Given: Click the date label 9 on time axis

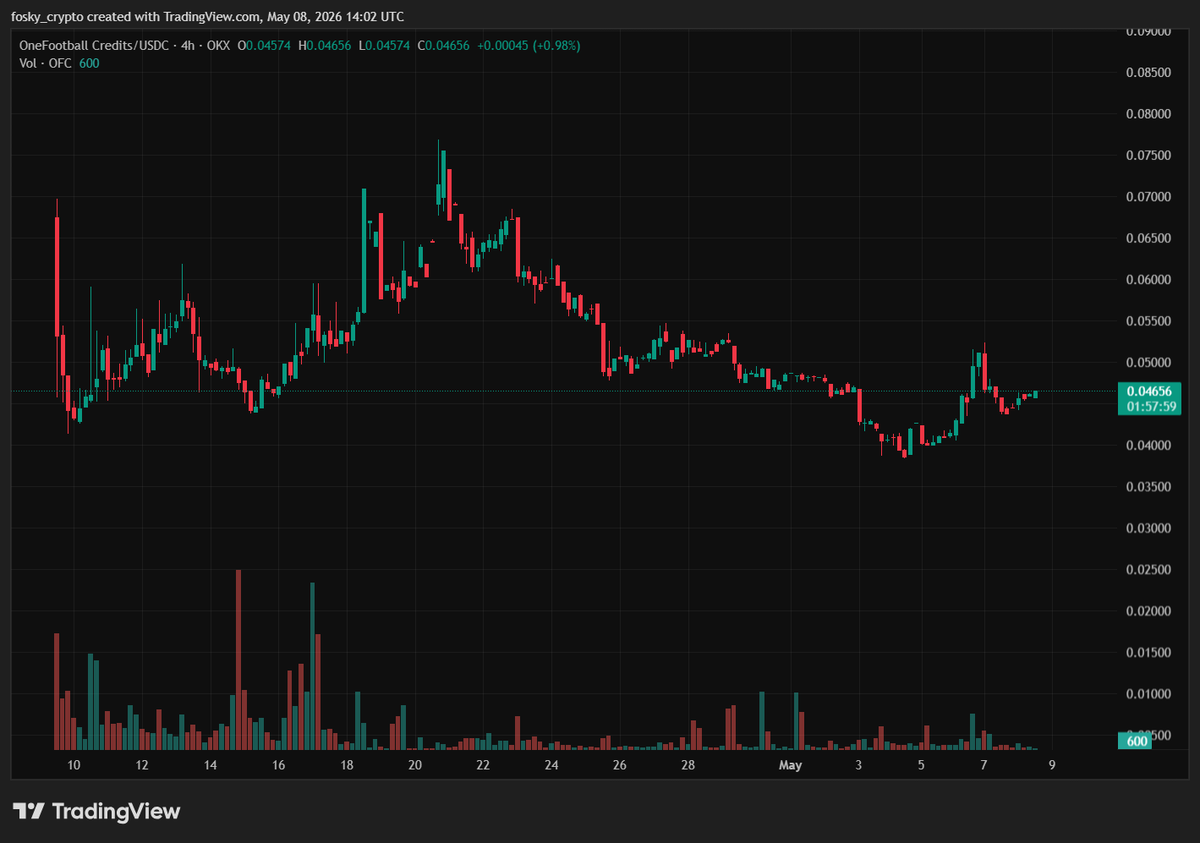Looking at the screenshot, I should point(1052,766).
